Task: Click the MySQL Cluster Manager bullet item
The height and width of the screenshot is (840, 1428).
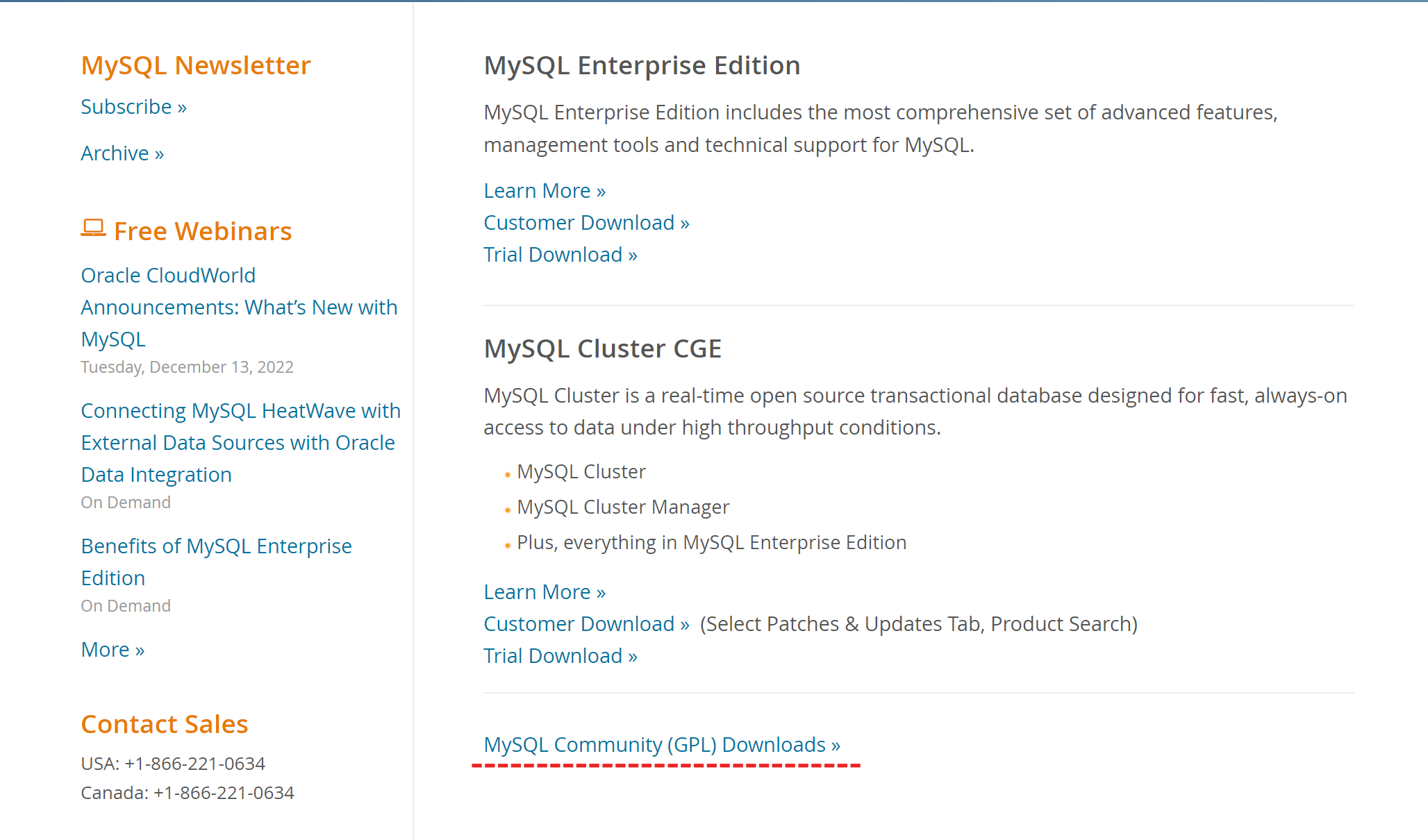Action: [x=623, y=507]
